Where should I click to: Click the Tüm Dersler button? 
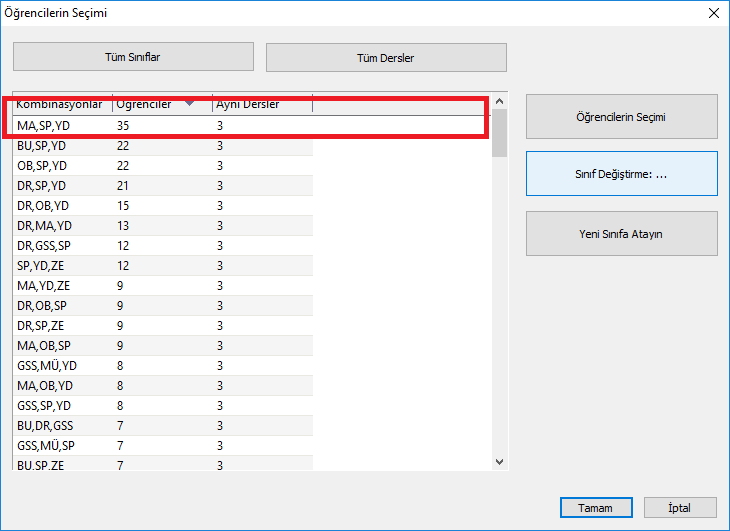(386, 58)
